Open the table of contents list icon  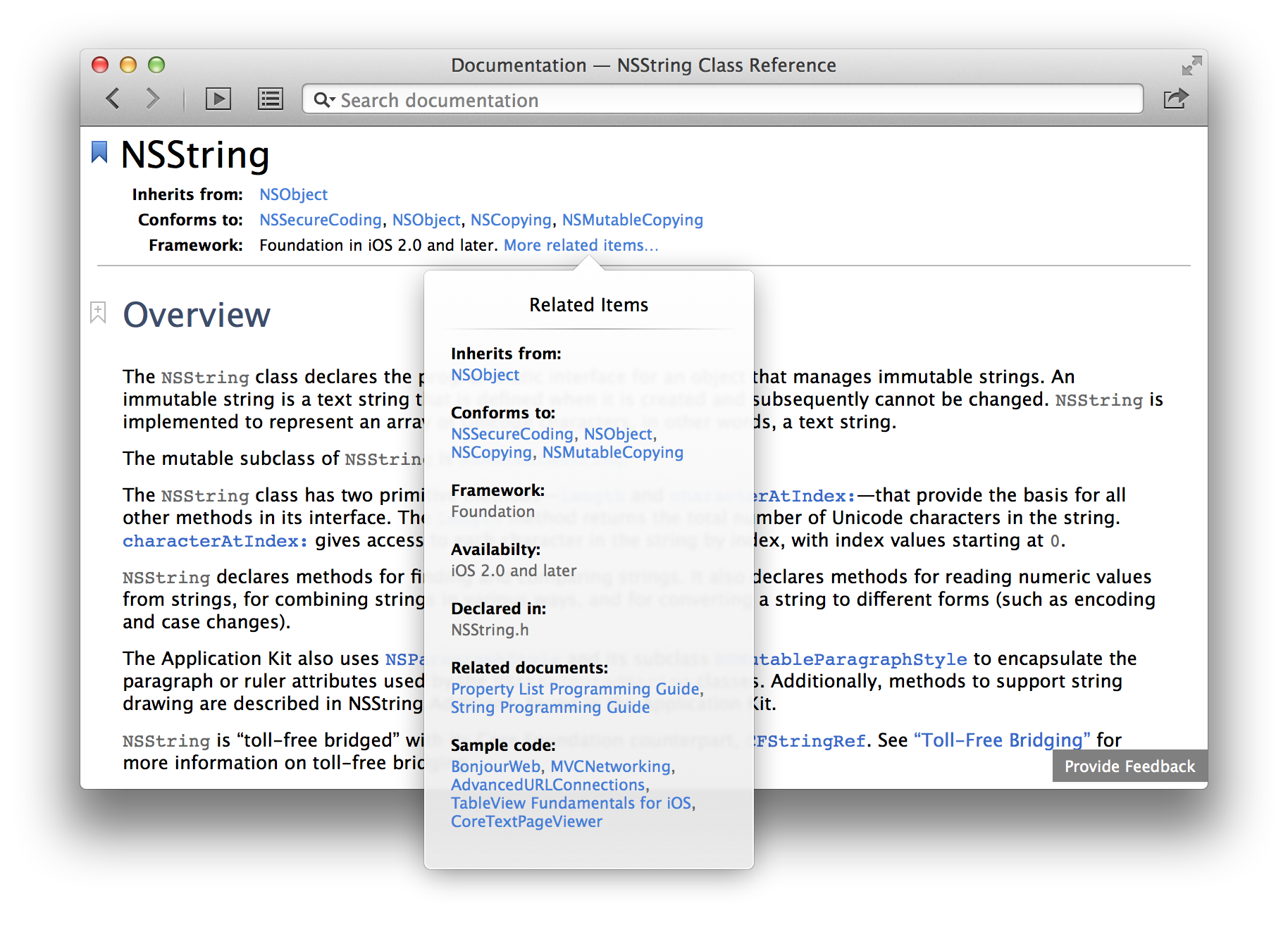(270, 99)
